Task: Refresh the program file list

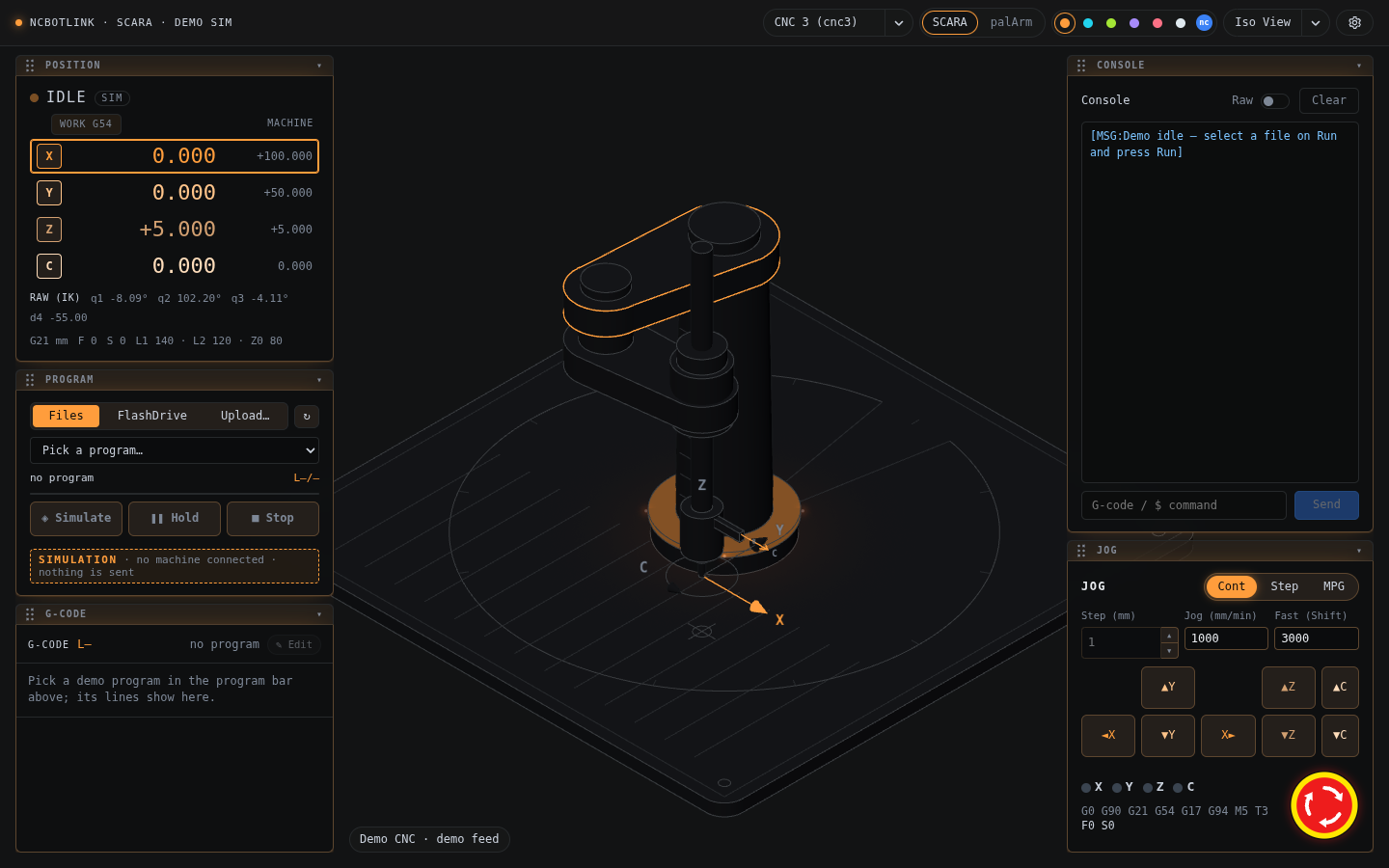Action: tap(307, 416)
